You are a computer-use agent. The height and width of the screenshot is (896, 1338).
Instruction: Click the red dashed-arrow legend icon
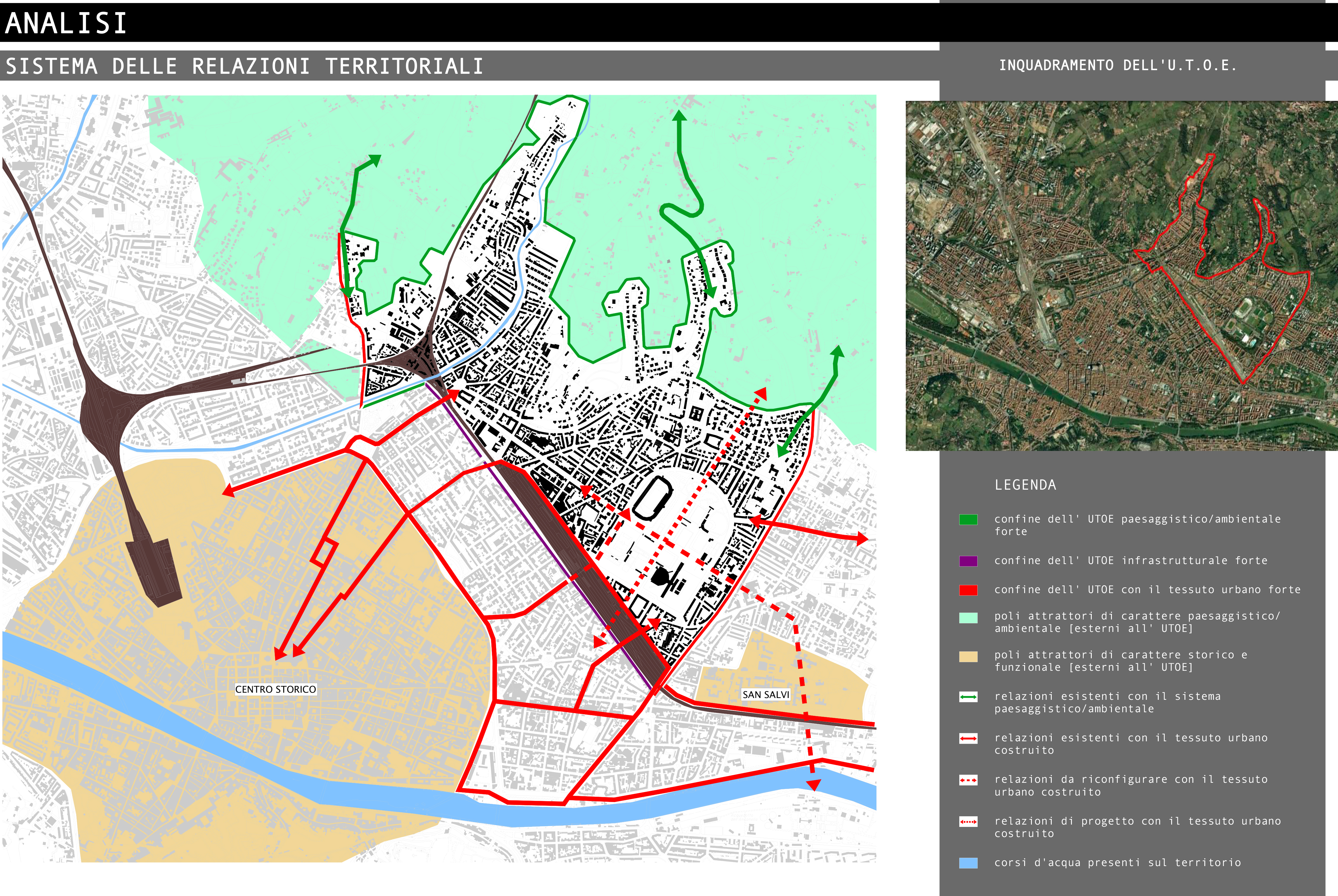click(x=968, y=781)
